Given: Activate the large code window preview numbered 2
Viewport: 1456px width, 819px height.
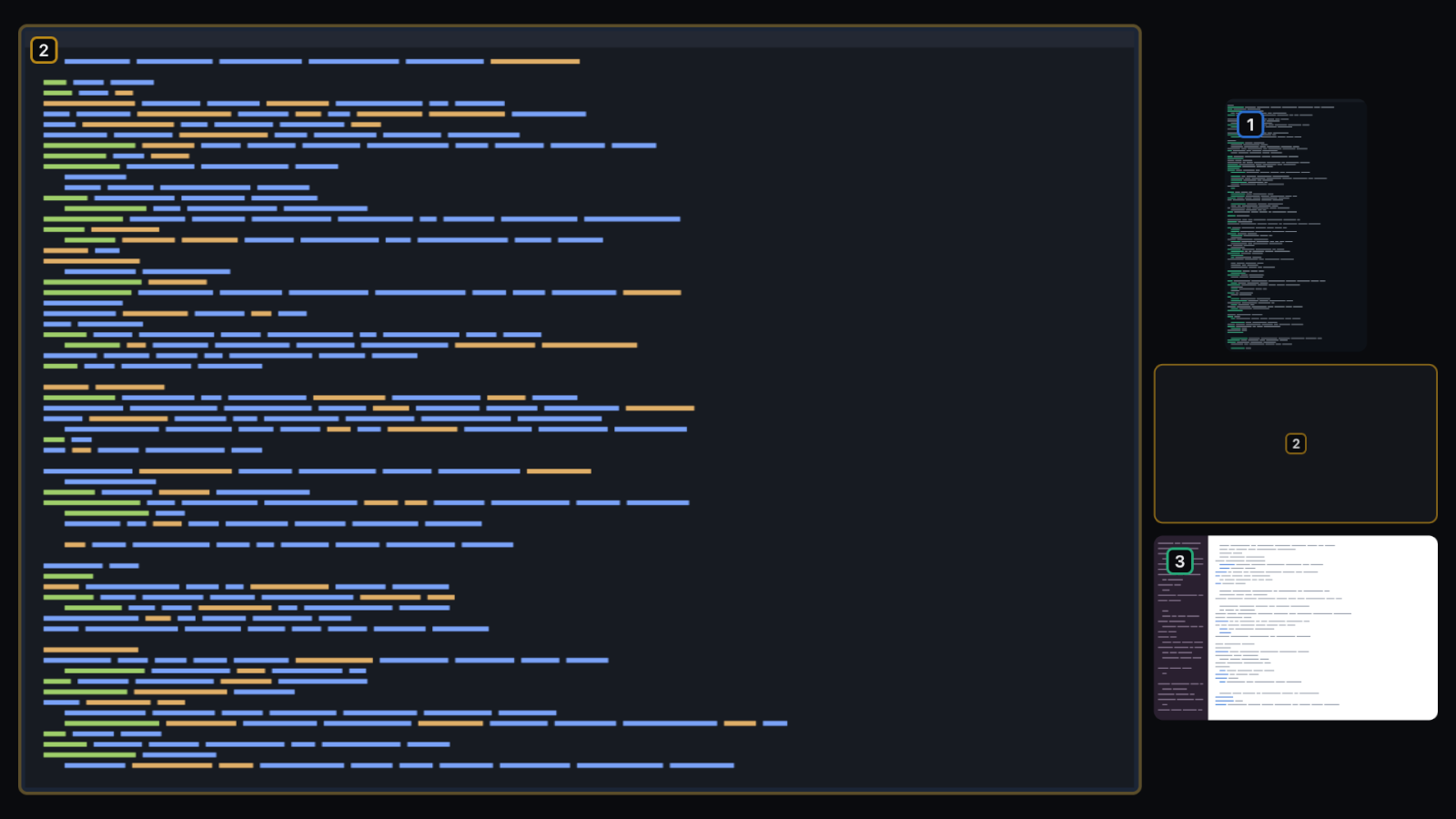Looking at the screenshot, I should pyautogui.click(x=580, y=409).
